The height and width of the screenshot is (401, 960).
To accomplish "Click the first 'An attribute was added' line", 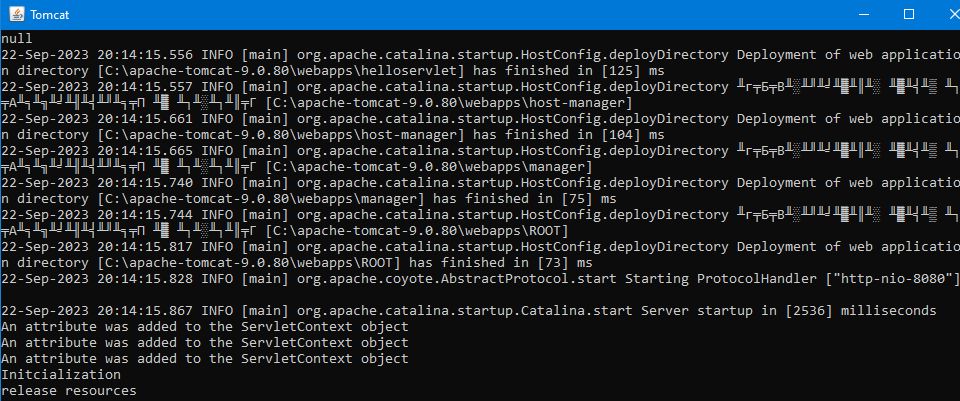I will 204,327.
